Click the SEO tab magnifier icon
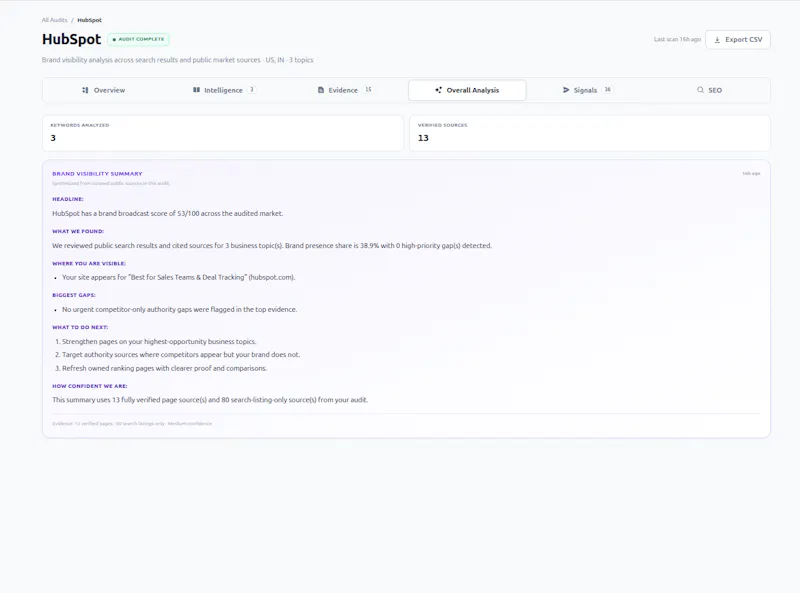The width and height of the screenshot is (800, 593). (701, 90)
